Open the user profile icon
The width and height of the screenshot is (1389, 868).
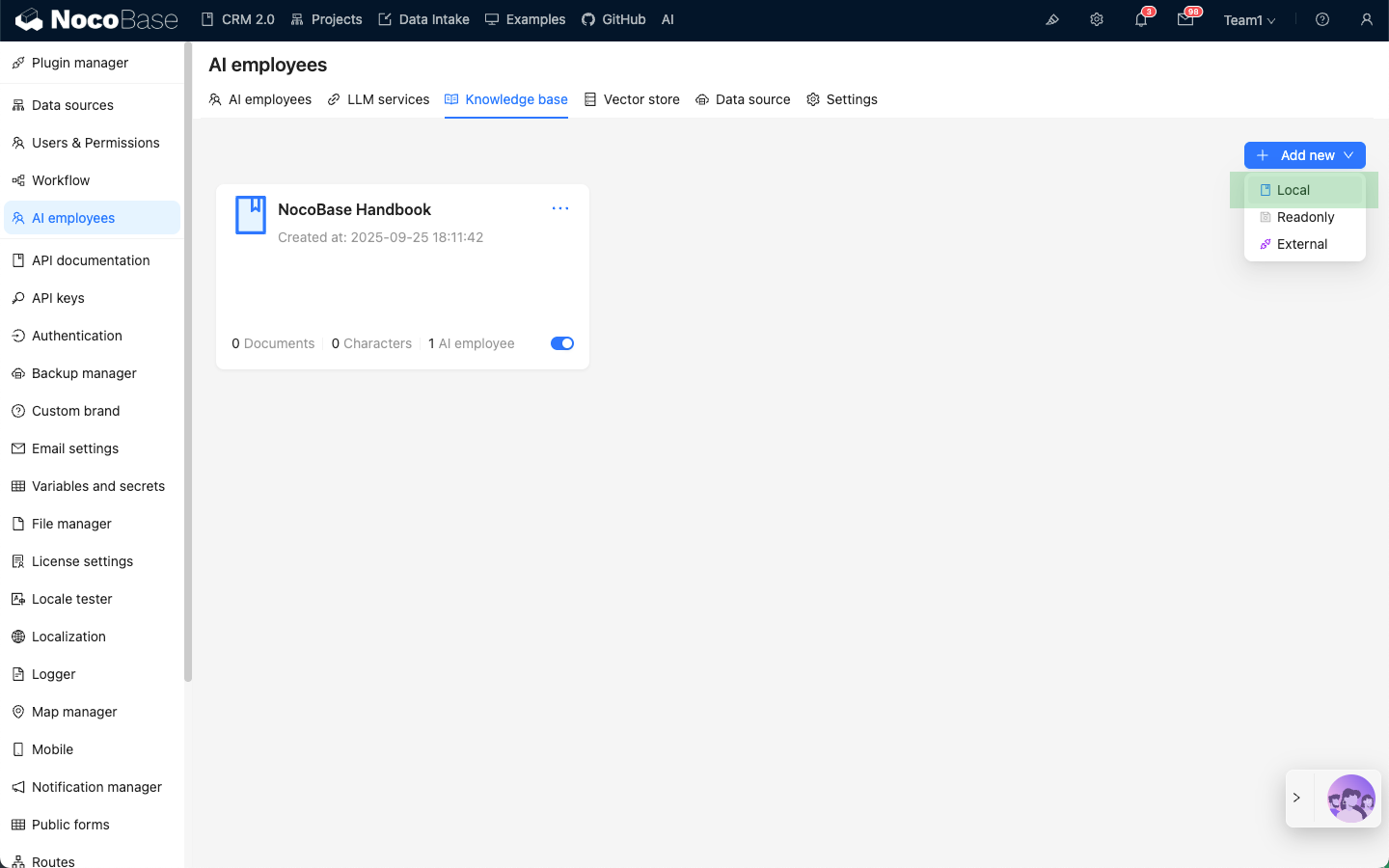click(1366, 20)
